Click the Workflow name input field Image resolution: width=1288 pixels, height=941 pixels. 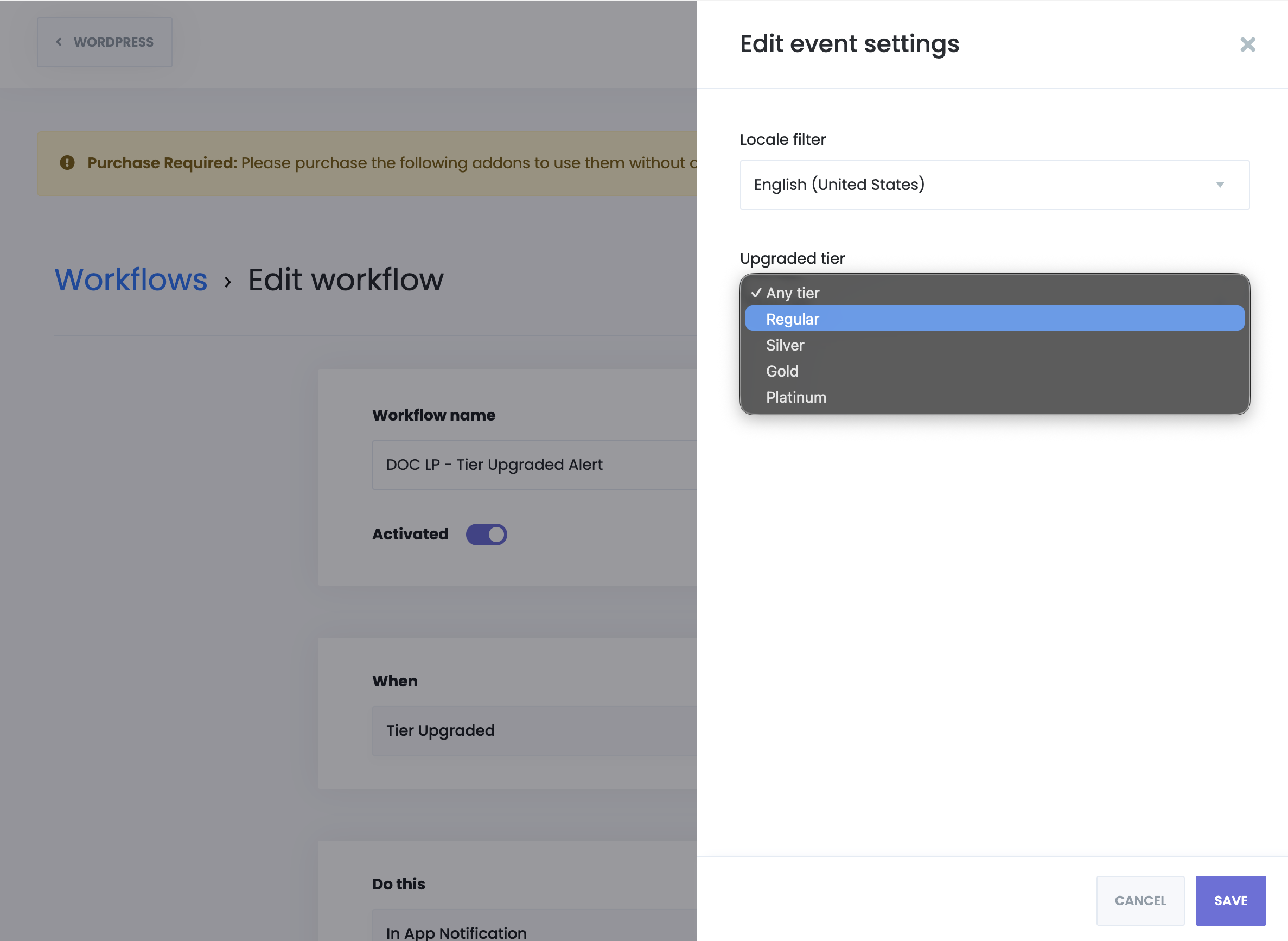click(534, 465)
